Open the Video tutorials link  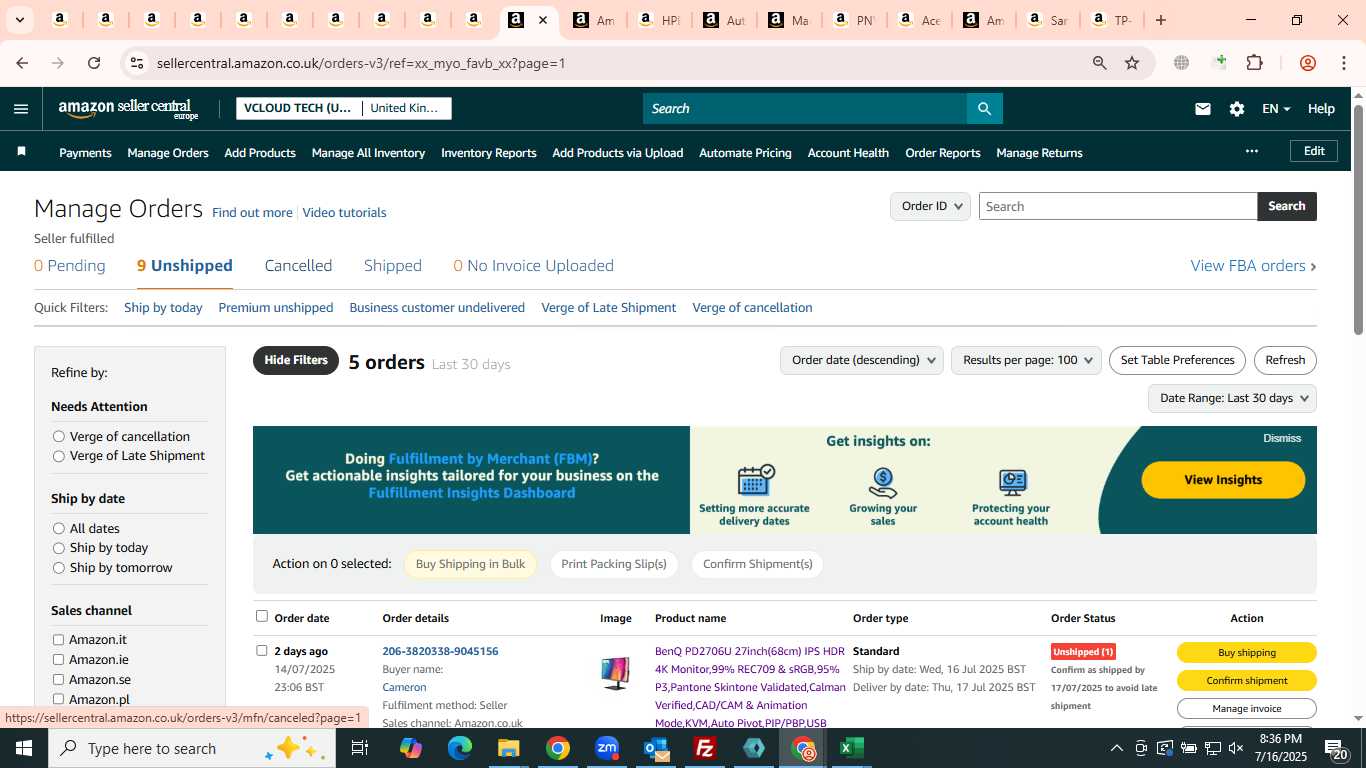point(344,212)
